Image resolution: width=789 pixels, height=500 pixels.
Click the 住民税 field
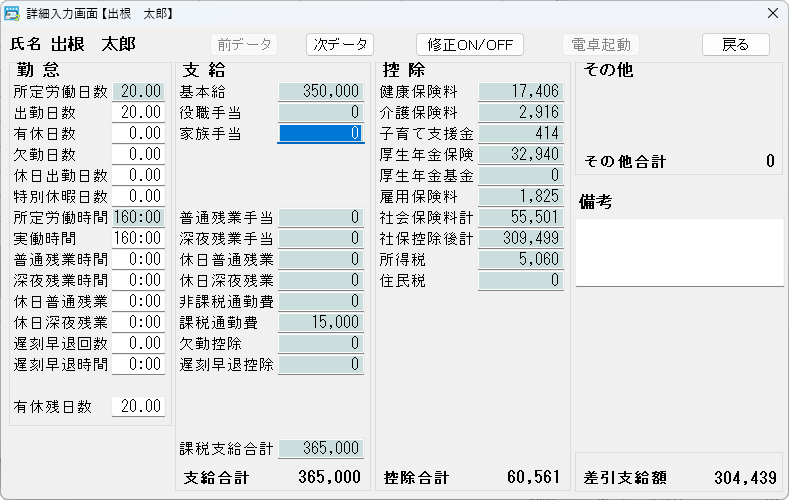[x=520, y=281]
